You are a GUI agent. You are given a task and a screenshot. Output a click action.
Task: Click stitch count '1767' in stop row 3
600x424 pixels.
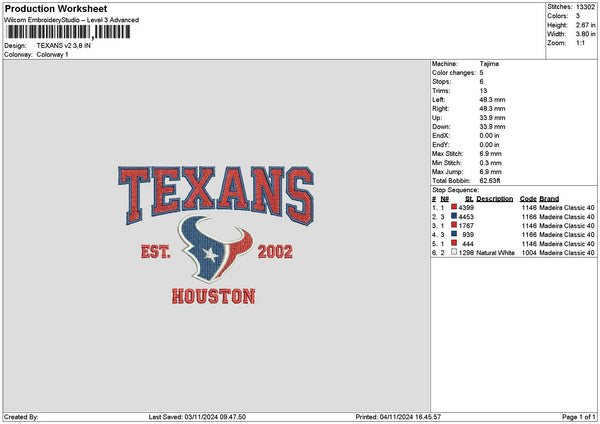tap(466, 226)
